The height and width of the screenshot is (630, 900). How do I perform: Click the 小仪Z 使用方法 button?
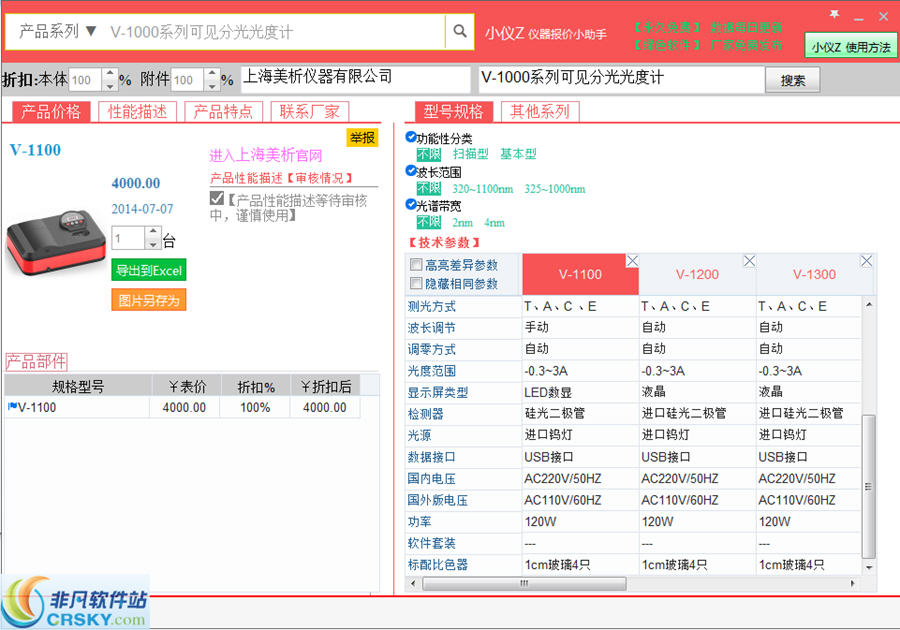pyautogui.click(x=851, y=47)
